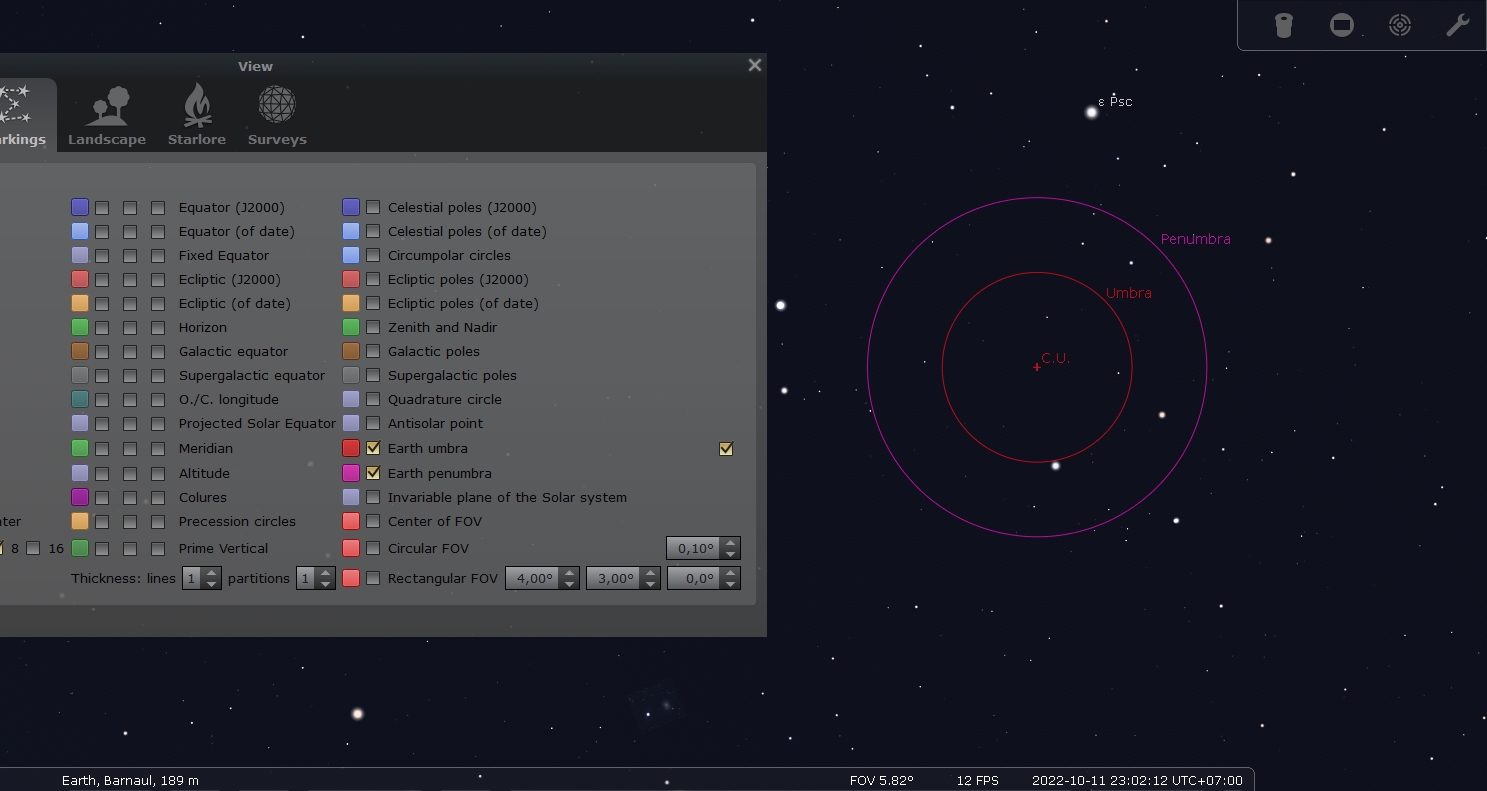Open the Starlore tab

196,112
